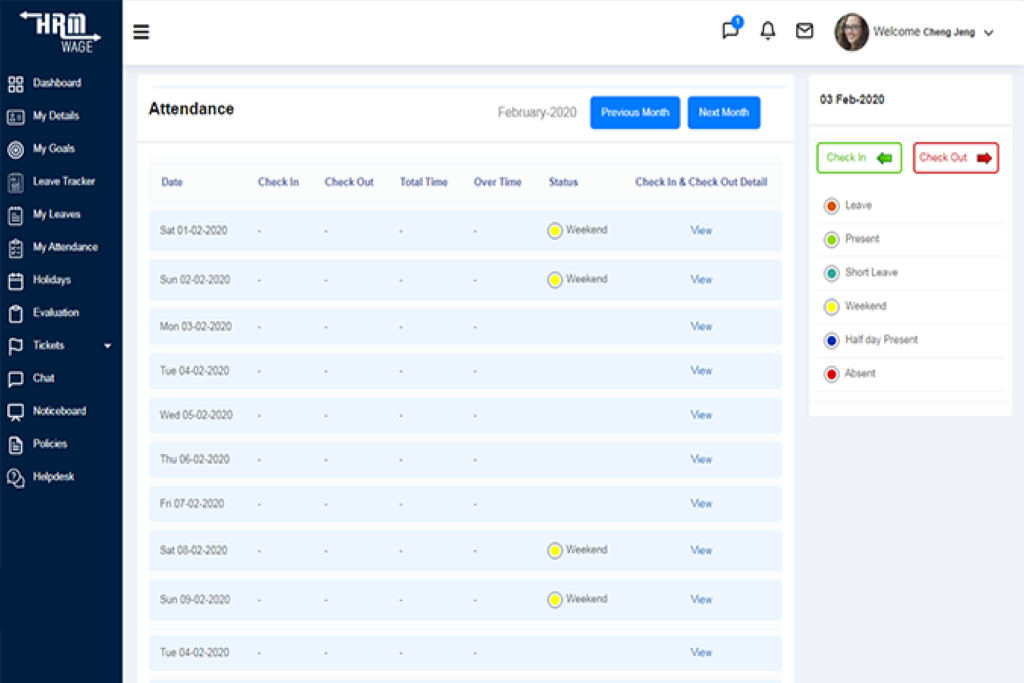View details for Mon 03-02-2020
The height and width of the screenshot is (683, 1024).
701,326
